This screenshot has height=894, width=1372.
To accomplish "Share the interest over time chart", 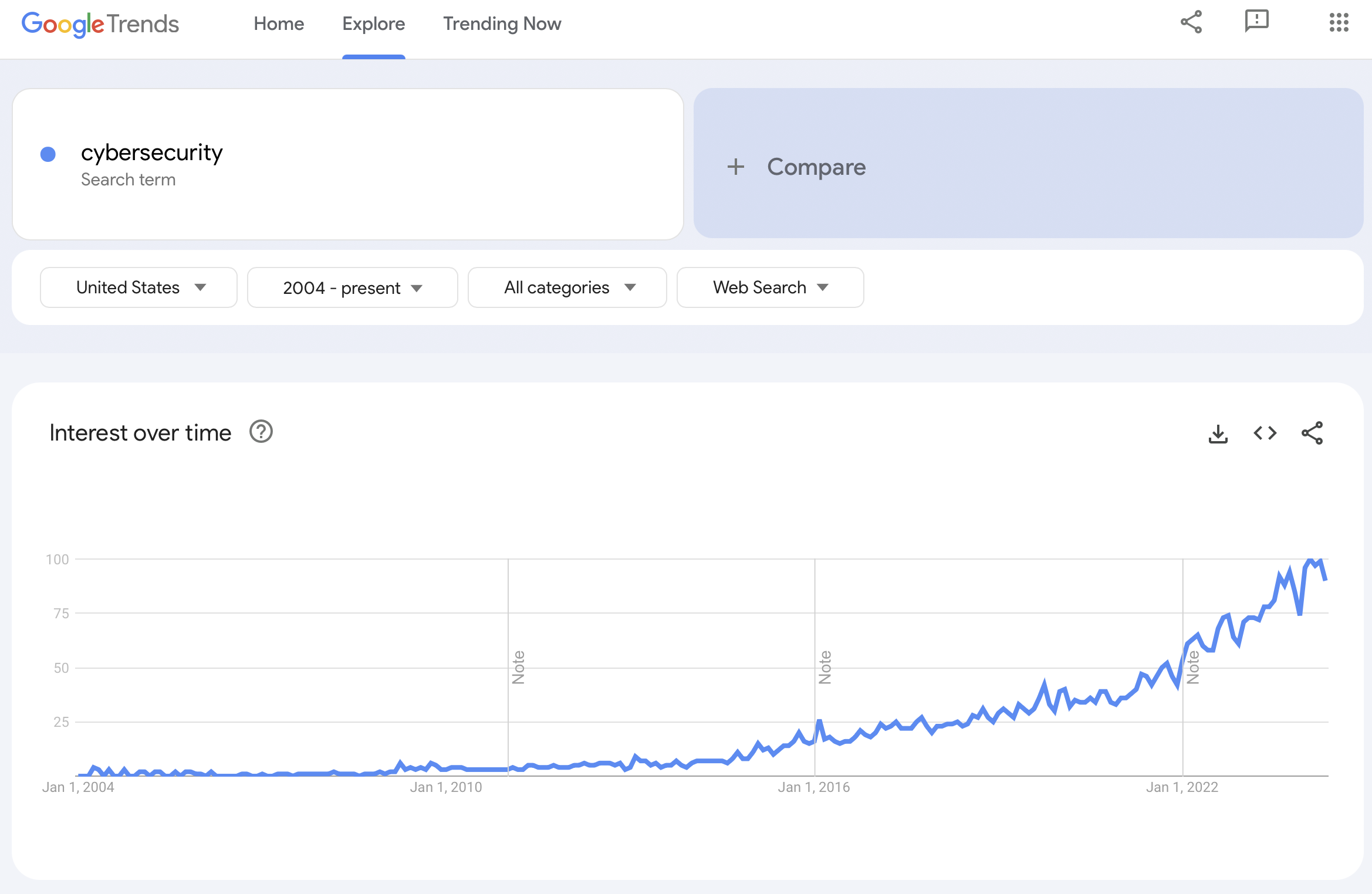I will [x=1312, y=433].
